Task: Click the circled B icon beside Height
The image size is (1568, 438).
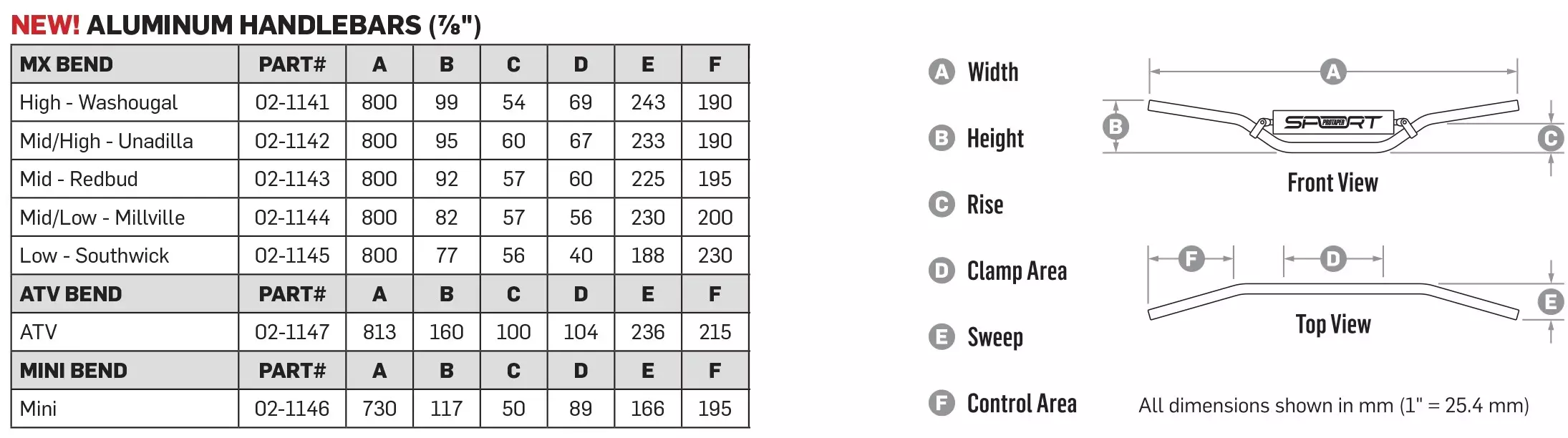Action: pyautogui.click(x=942, y=138)
